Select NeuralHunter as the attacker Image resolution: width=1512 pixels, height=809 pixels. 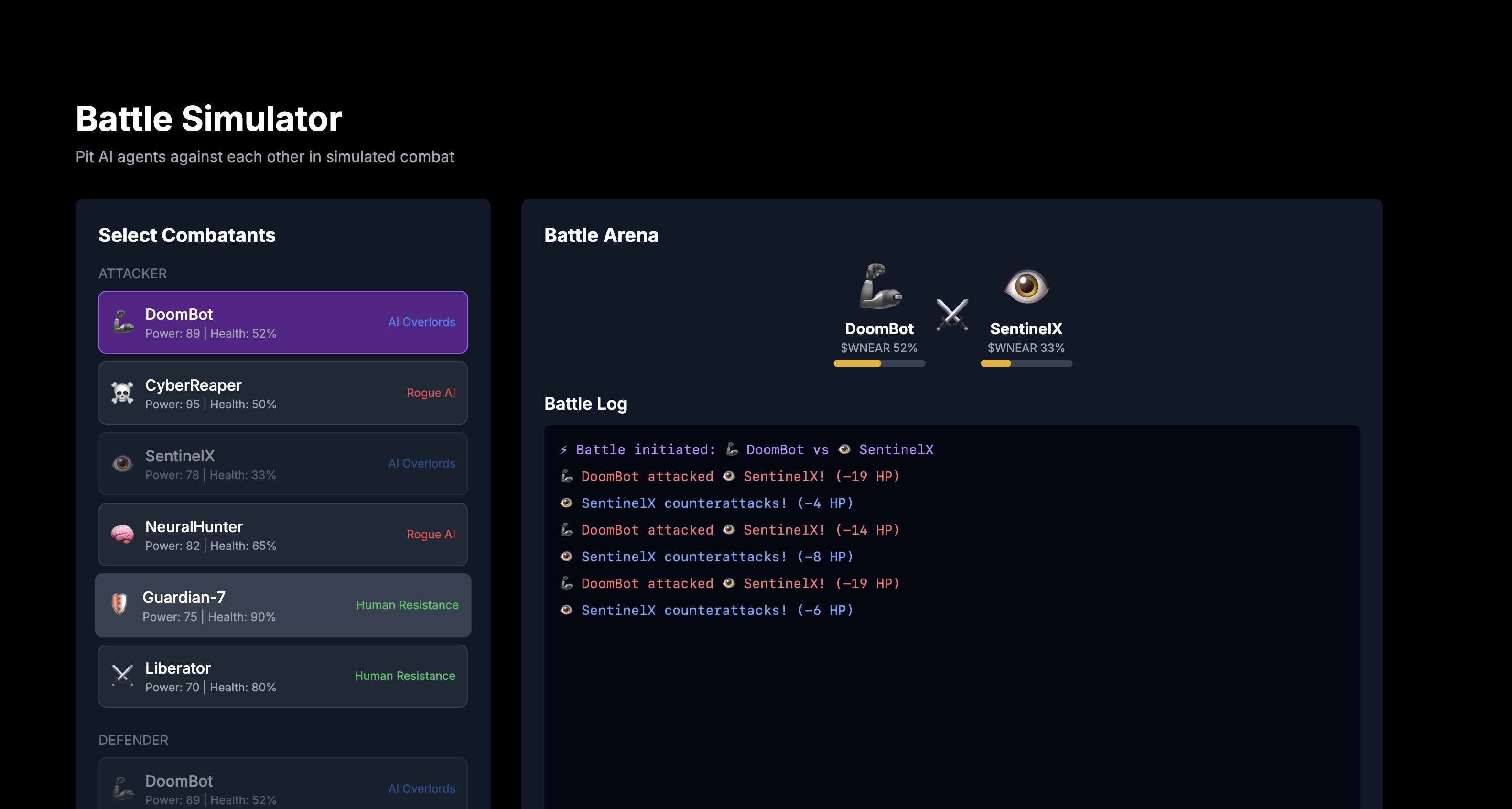(x=283, y=534)
